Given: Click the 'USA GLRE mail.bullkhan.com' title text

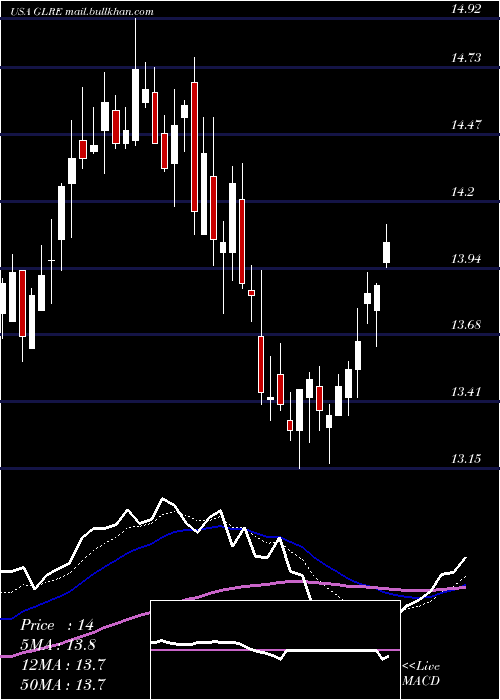Looking at the screenshot, I should tap(82, 12).
